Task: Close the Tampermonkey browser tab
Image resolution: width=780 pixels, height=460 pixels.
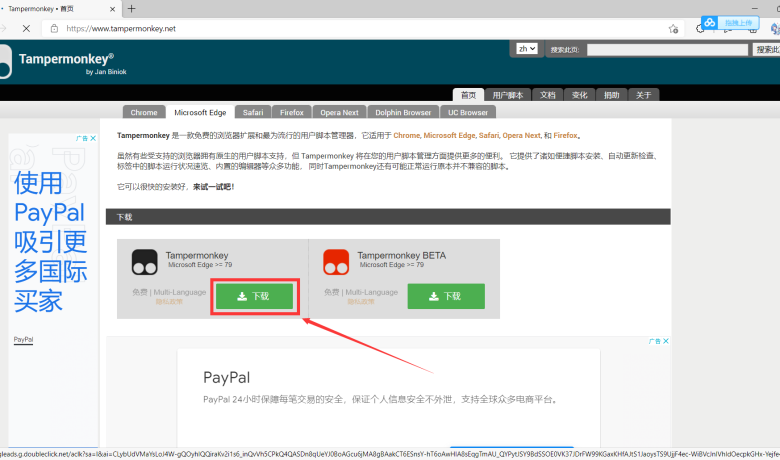Action: pyautogui.click(x=112, y=9)
